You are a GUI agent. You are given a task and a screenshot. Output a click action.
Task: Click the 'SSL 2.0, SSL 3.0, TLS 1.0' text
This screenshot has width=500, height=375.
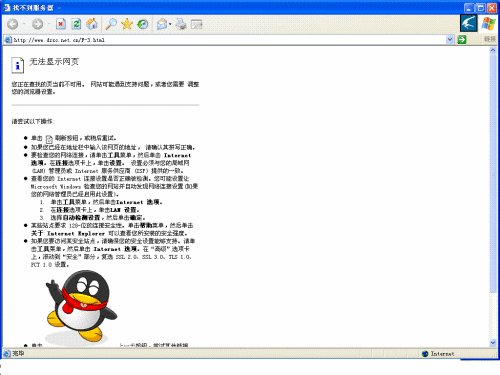153,257
